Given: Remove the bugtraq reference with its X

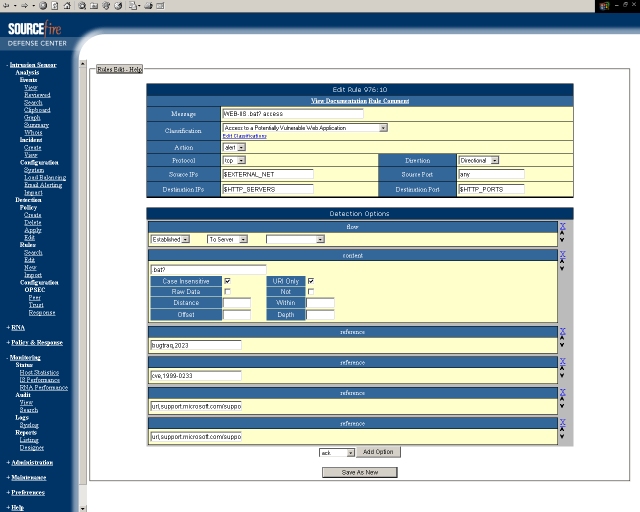Looking at the screenshot, I should [562, 331].
